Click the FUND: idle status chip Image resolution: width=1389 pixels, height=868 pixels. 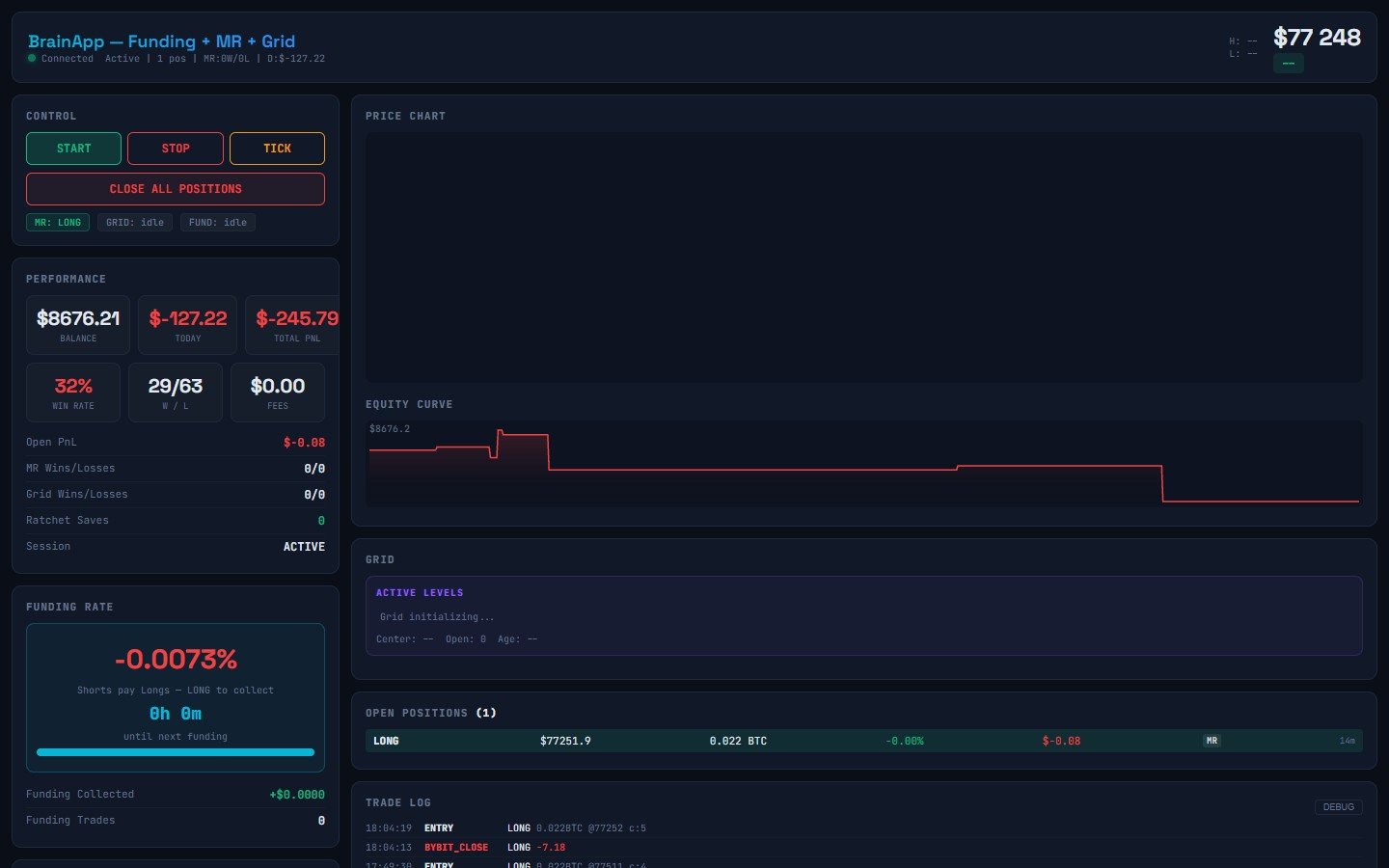pyautogui.click(x=217, y=223)
